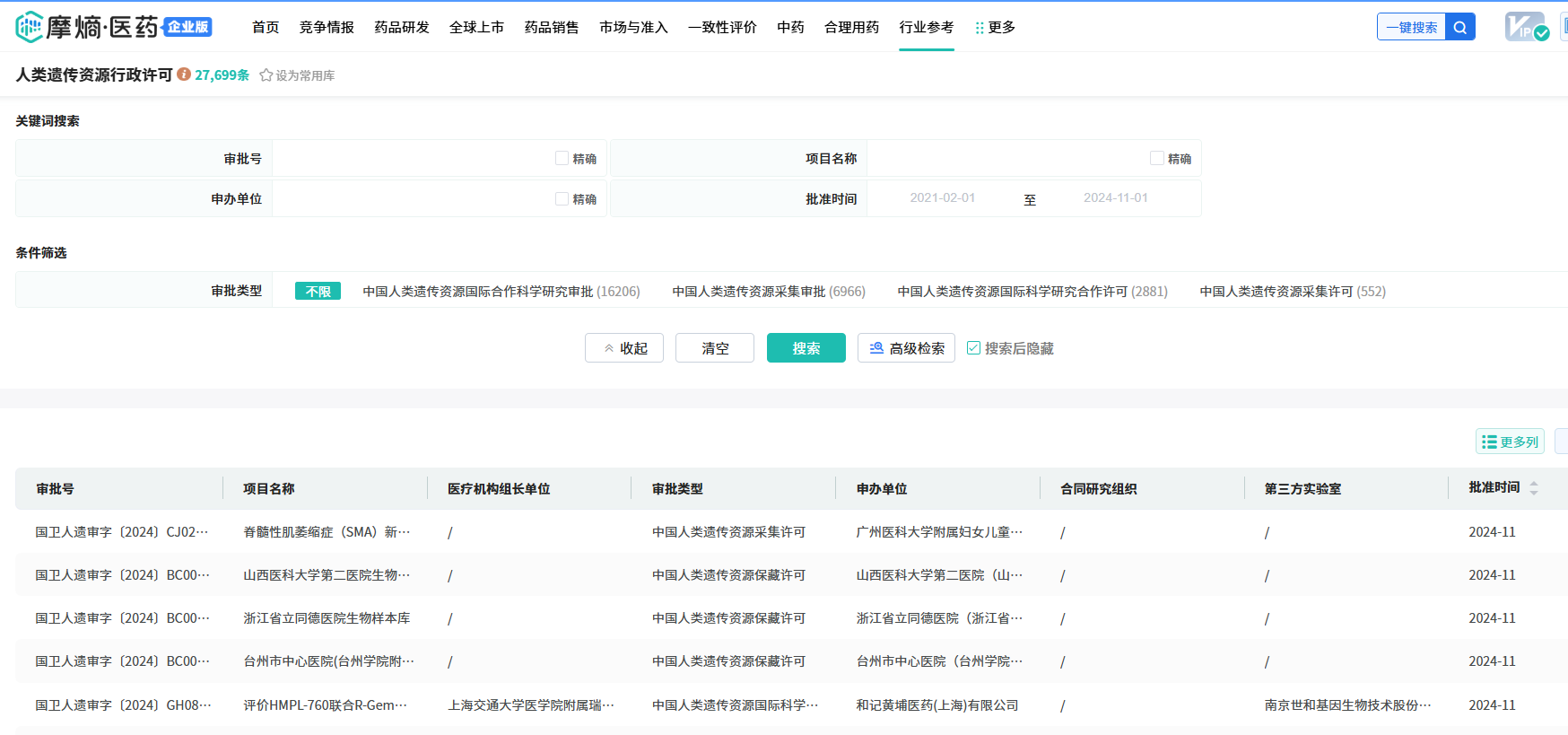Click the VIP badge icon
This screenshot has height=735, width=1568.
pos(1526,27)
